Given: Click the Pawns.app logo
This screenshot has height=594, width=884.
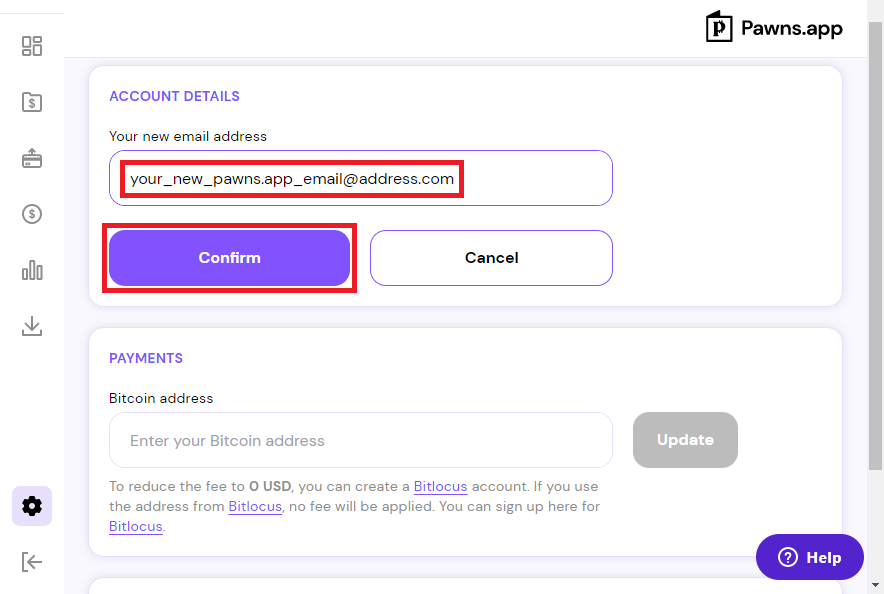Looking at the screenshot, I should [x=774, y=27].
